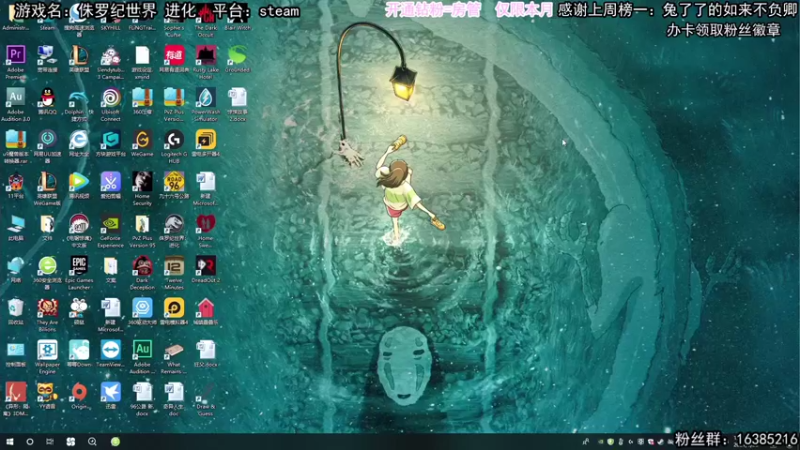Open the Grounded game shortcut
The width and height of the screenshot is (800, 450).
tap(237, 55)
